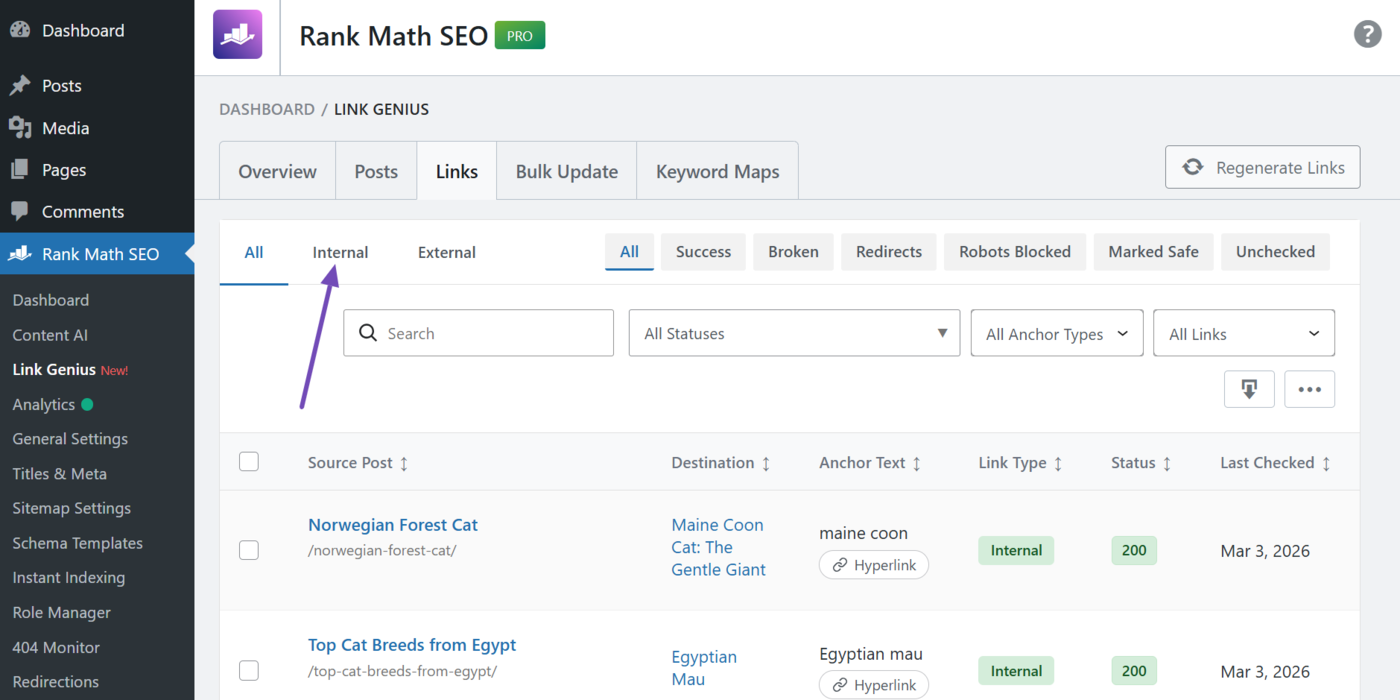Select the Top Cat Breeds from Egypt checkbox
The width and height of the screenshot is (1400, 700).
pyautogui.click(x=249, y=670)
